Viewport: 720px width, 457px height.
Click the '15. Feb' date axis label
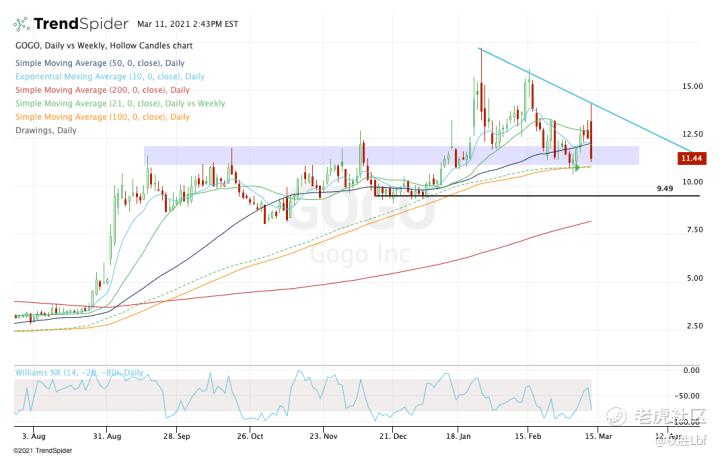(528, 436)
